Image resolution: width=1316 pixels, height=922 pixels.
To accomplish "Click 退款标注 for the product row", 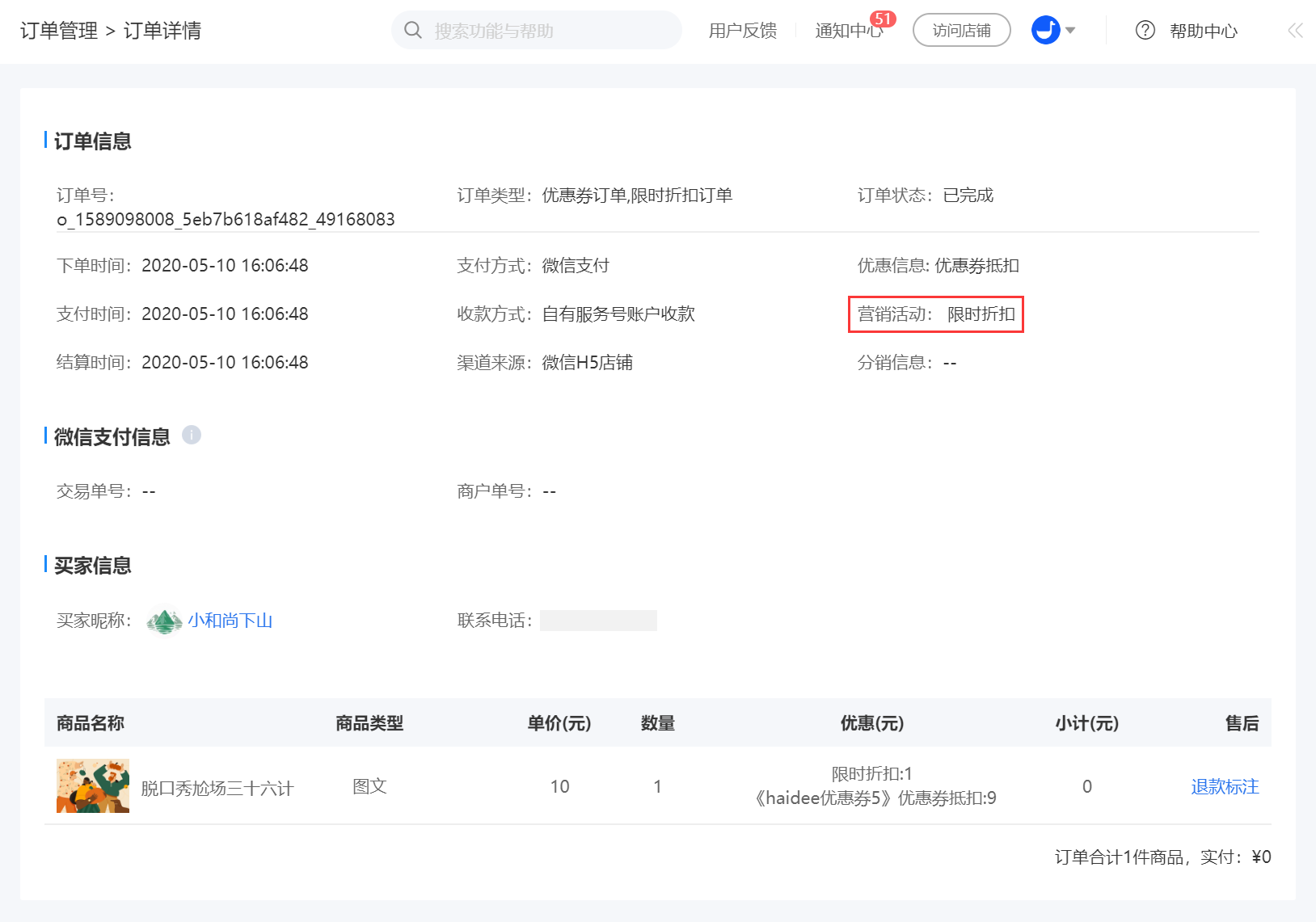I will tap(1224, 786).
